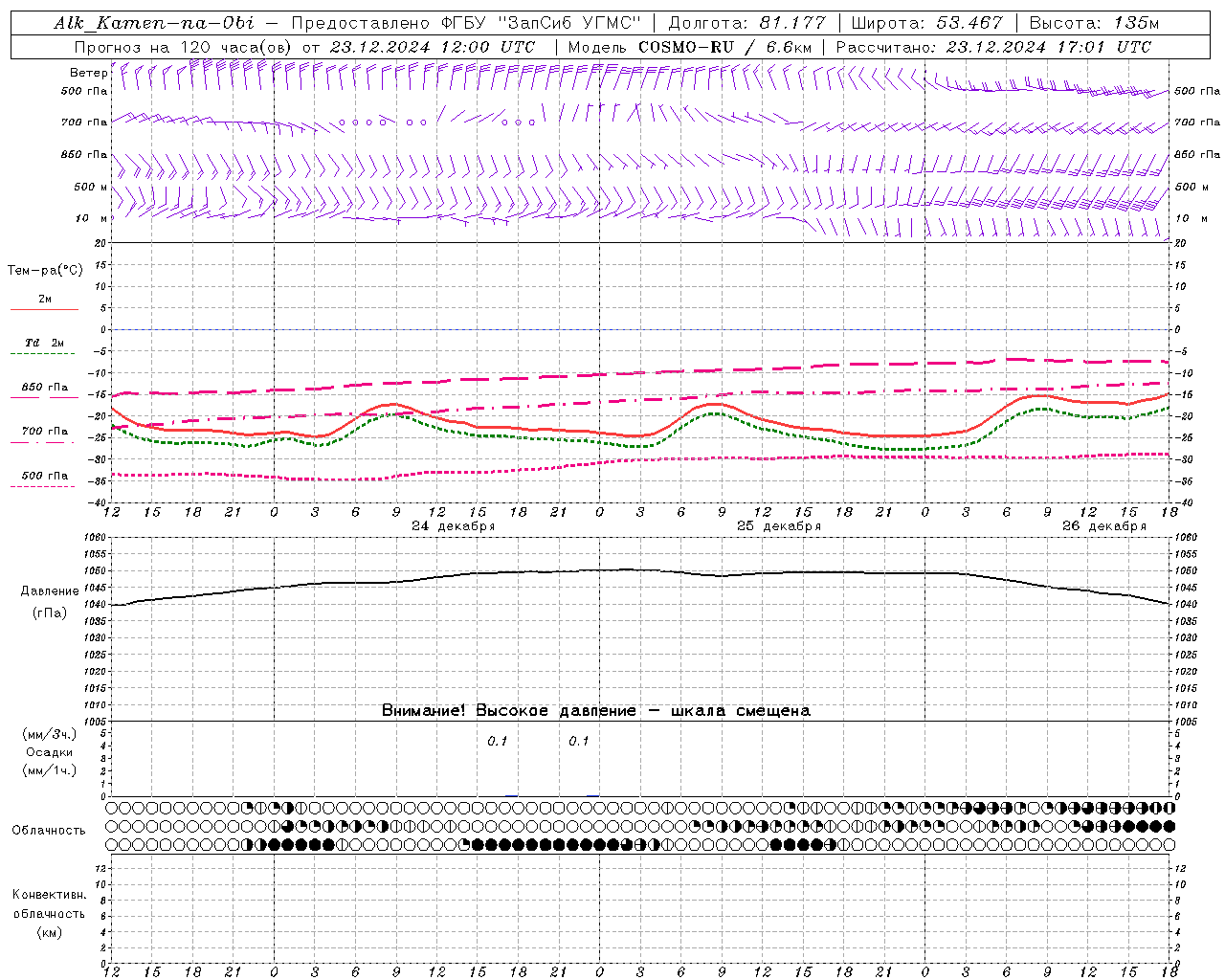Click the Тем-ра(°C) temperature axis label
The width and height of the screenshot is (1225, 980).
coord(45,271)
